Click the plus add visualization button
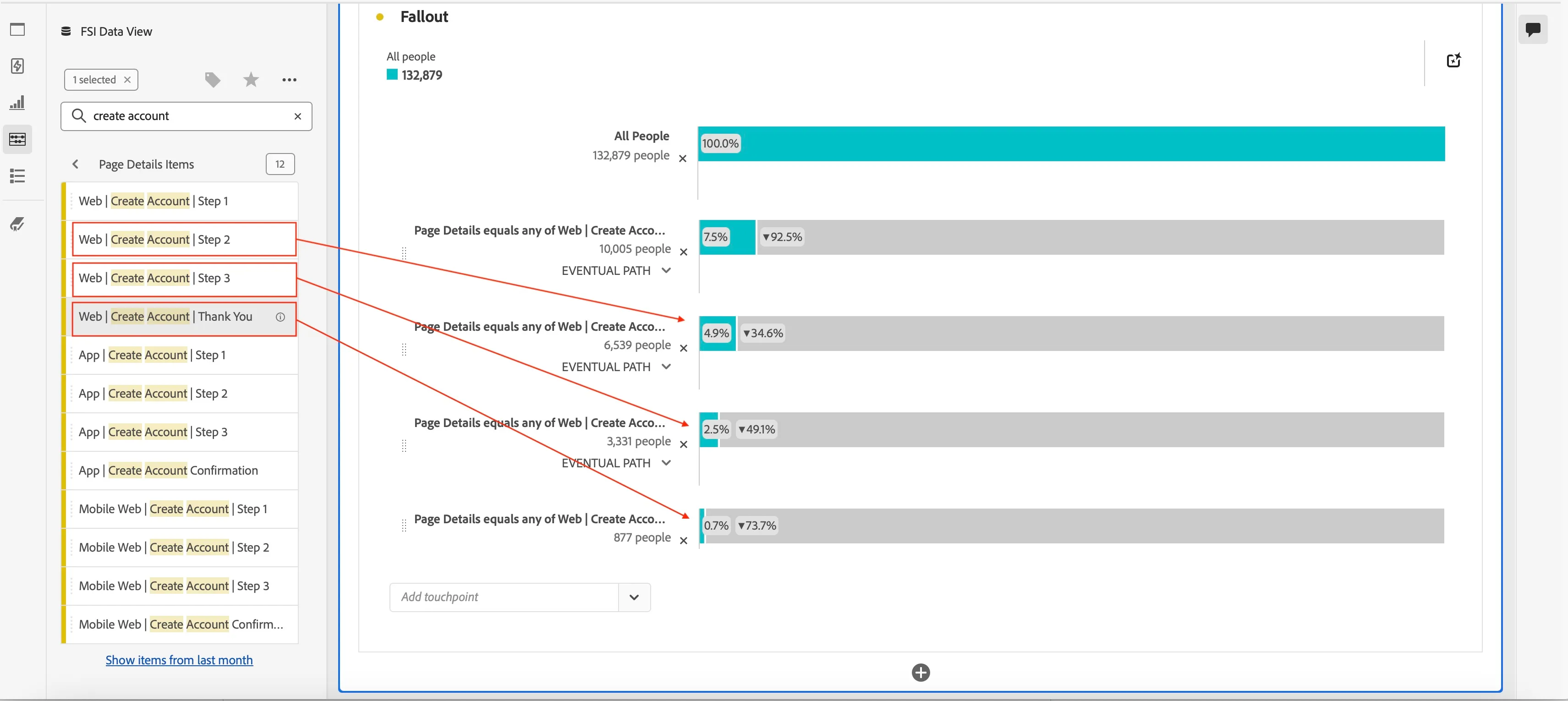 pos(921,673)
